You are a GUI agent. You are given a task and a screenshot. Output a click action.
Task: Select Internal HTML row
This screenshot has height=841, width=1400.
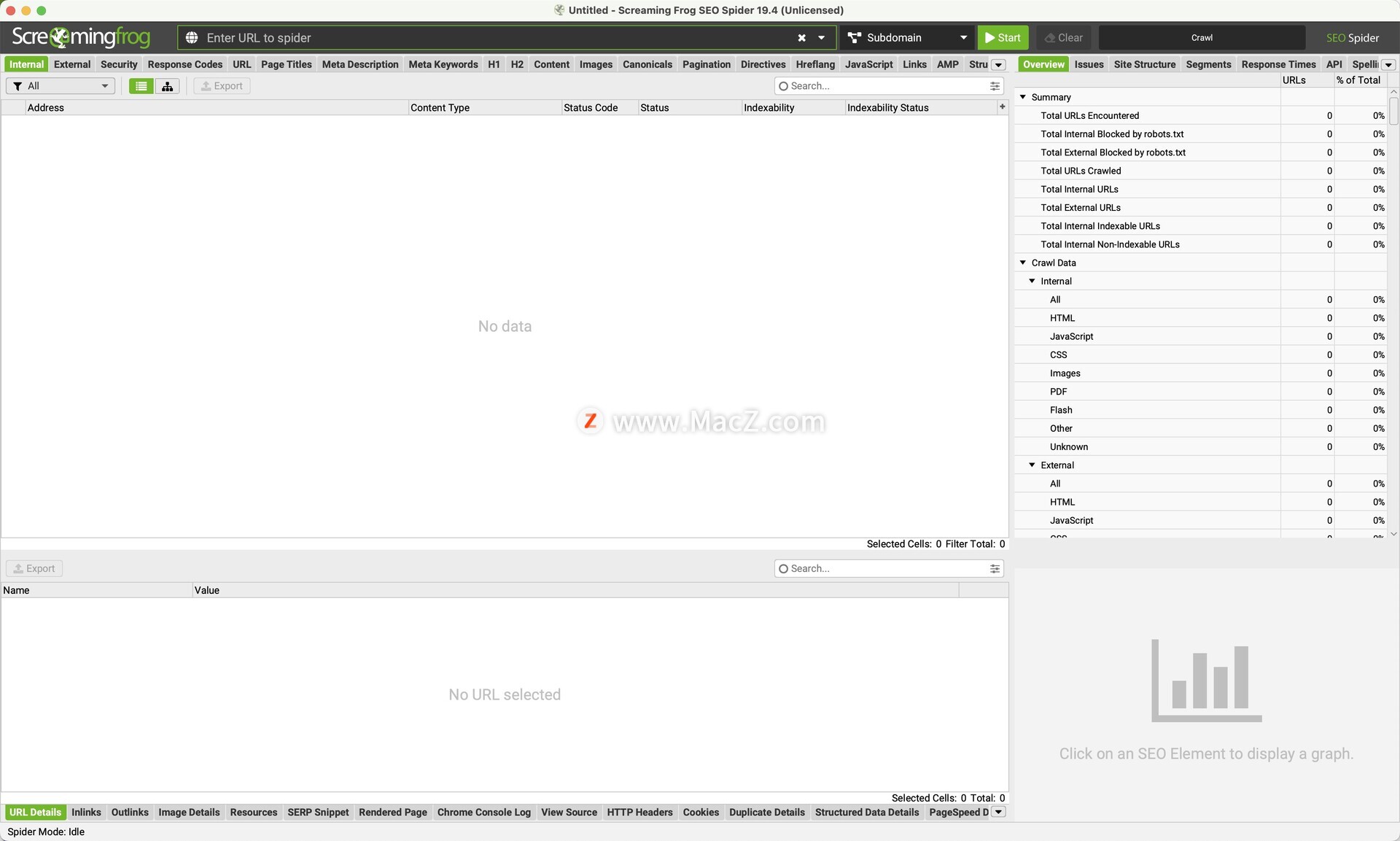(1201, 318)
